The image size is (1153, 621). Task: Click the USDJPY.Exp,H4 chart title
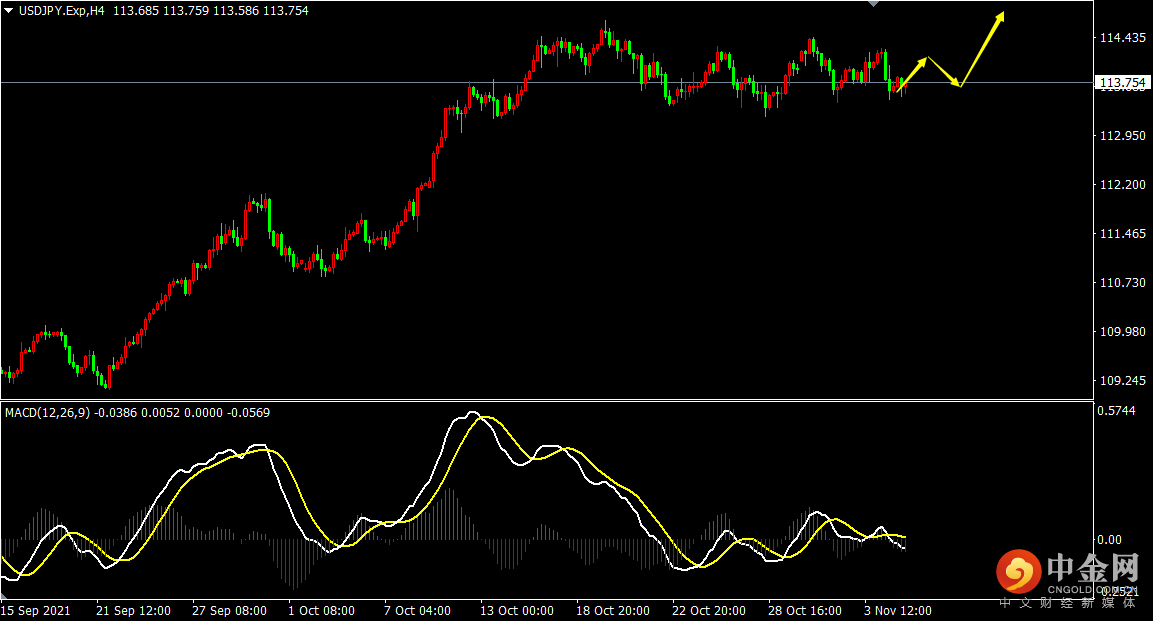click(x=62, y=11)
